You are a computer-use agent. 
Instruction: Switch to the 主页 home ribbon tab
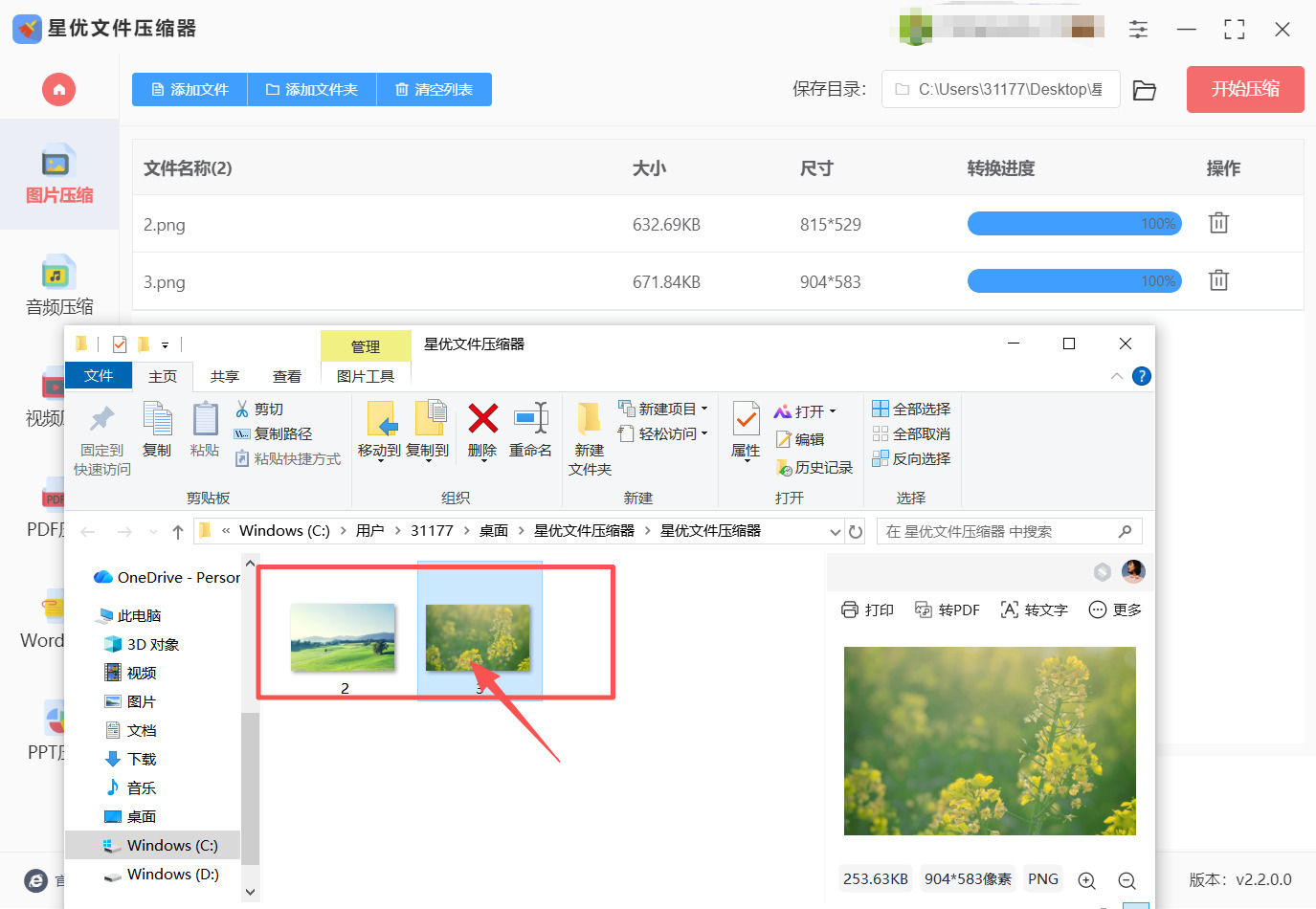tap(163, 377)
